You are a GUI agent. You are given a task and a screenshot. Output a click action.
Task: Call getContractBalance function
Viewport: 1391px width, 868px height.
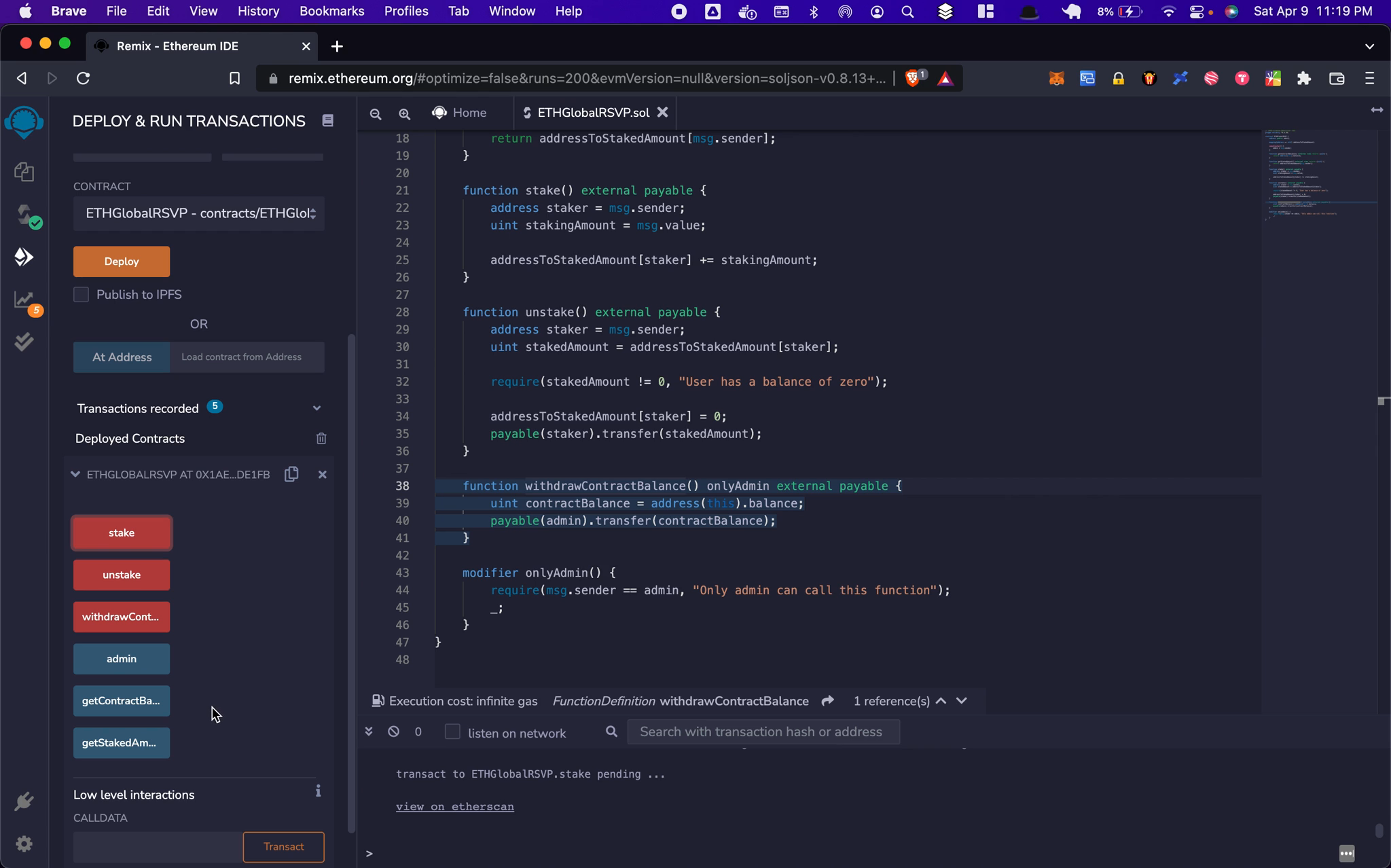[x=122, y=701]
